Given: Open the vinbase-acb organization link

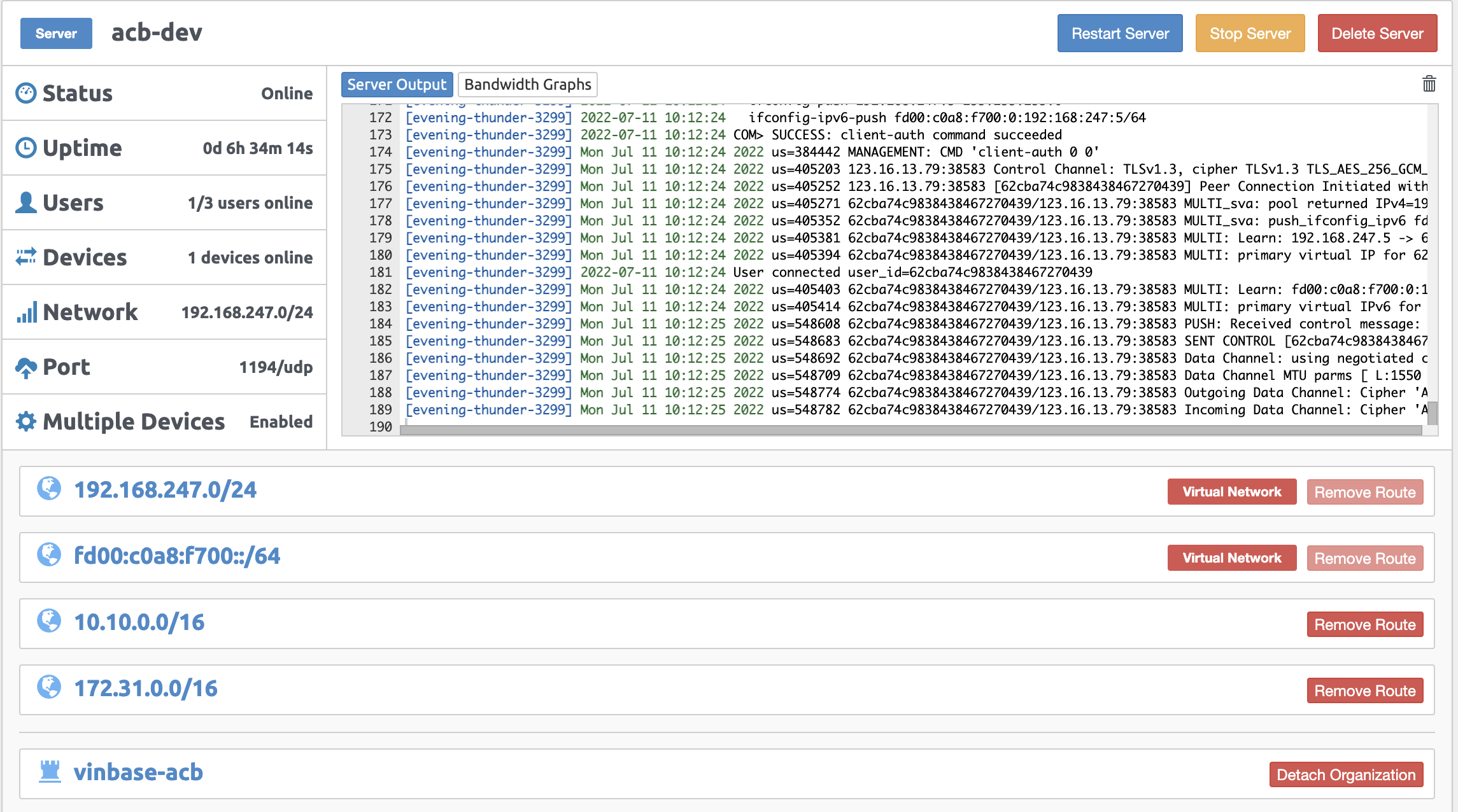Looking at the screenshot, I should click(x=138, y=772).
